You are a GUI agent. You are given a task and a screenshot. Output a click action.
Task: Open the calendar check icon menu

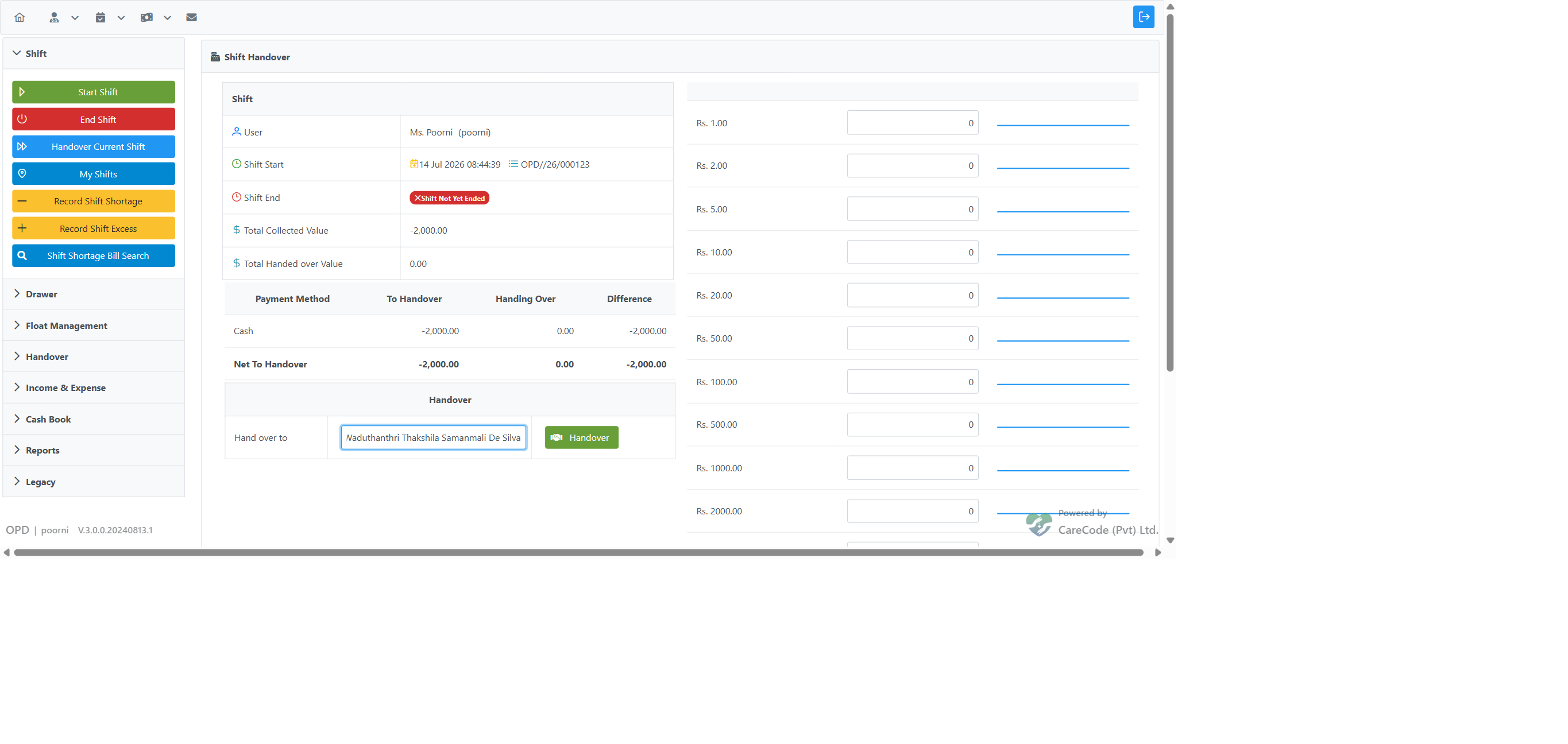(x=101, y=18)
